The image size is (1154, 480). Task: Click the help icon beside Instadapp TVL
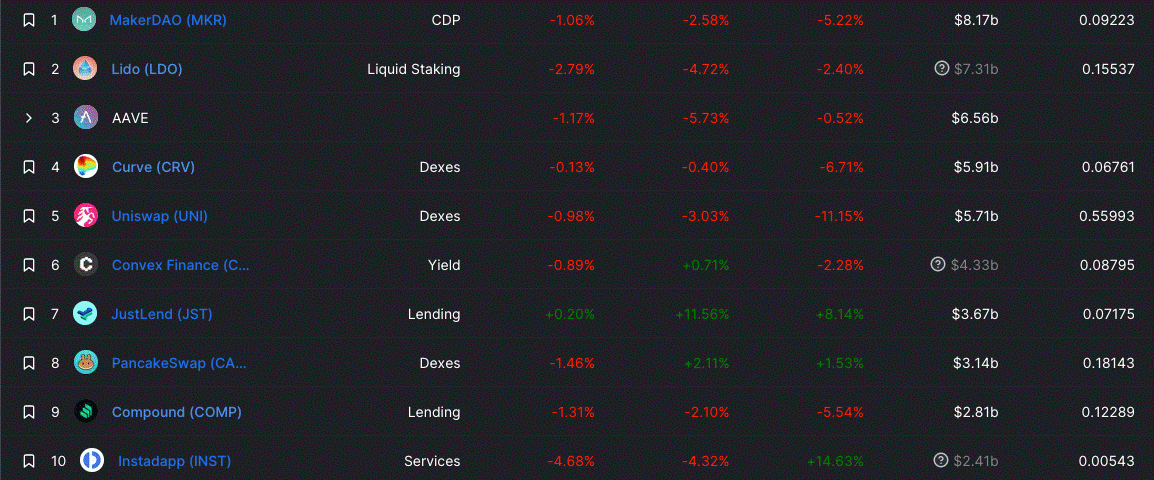pos(940,461)
